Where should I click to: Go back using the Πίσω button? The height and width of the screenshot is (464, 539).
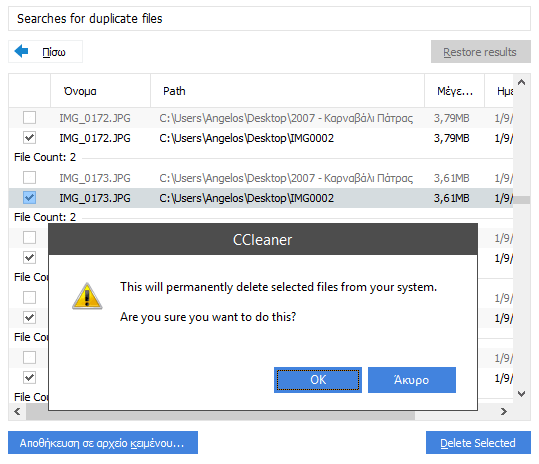[45, 52]
